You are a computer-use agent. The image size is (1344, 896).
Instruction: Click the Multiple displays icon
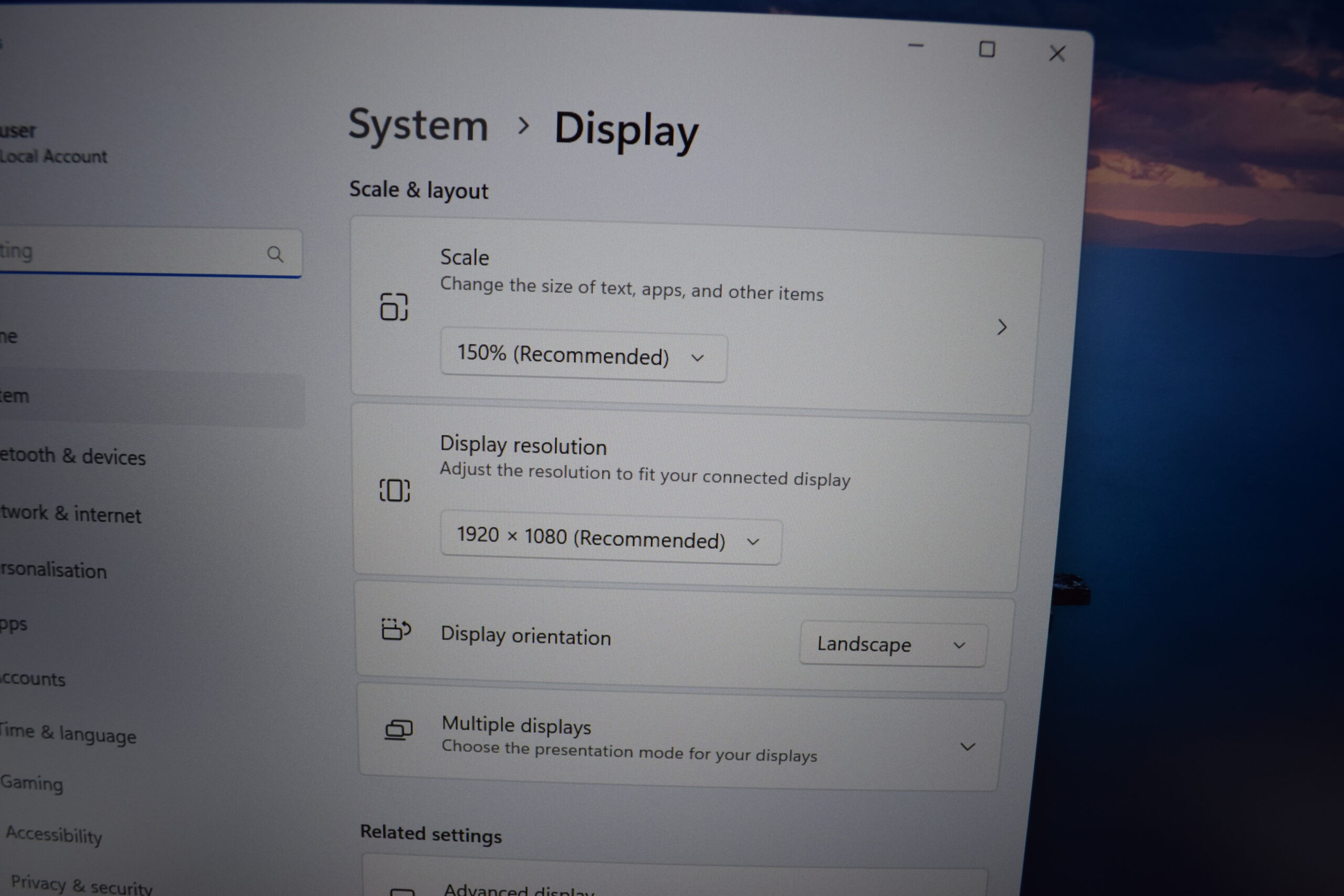pos(399,730)
